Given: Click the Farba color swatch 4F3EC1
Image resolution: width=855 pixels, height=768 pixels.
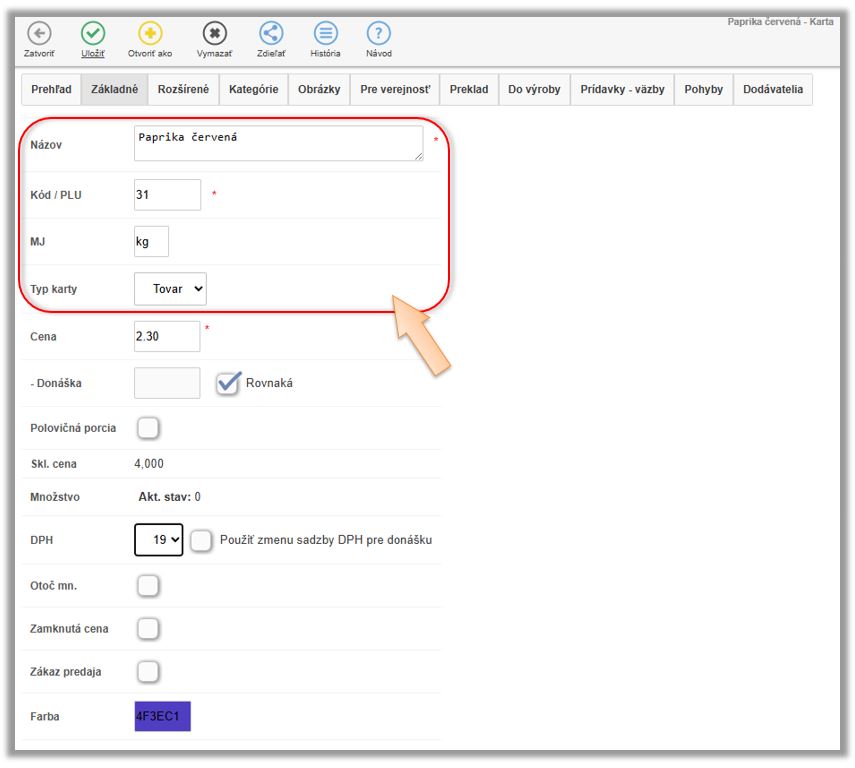Looking at the screenshot, I should pyautogui.click(x=163, y=716).
